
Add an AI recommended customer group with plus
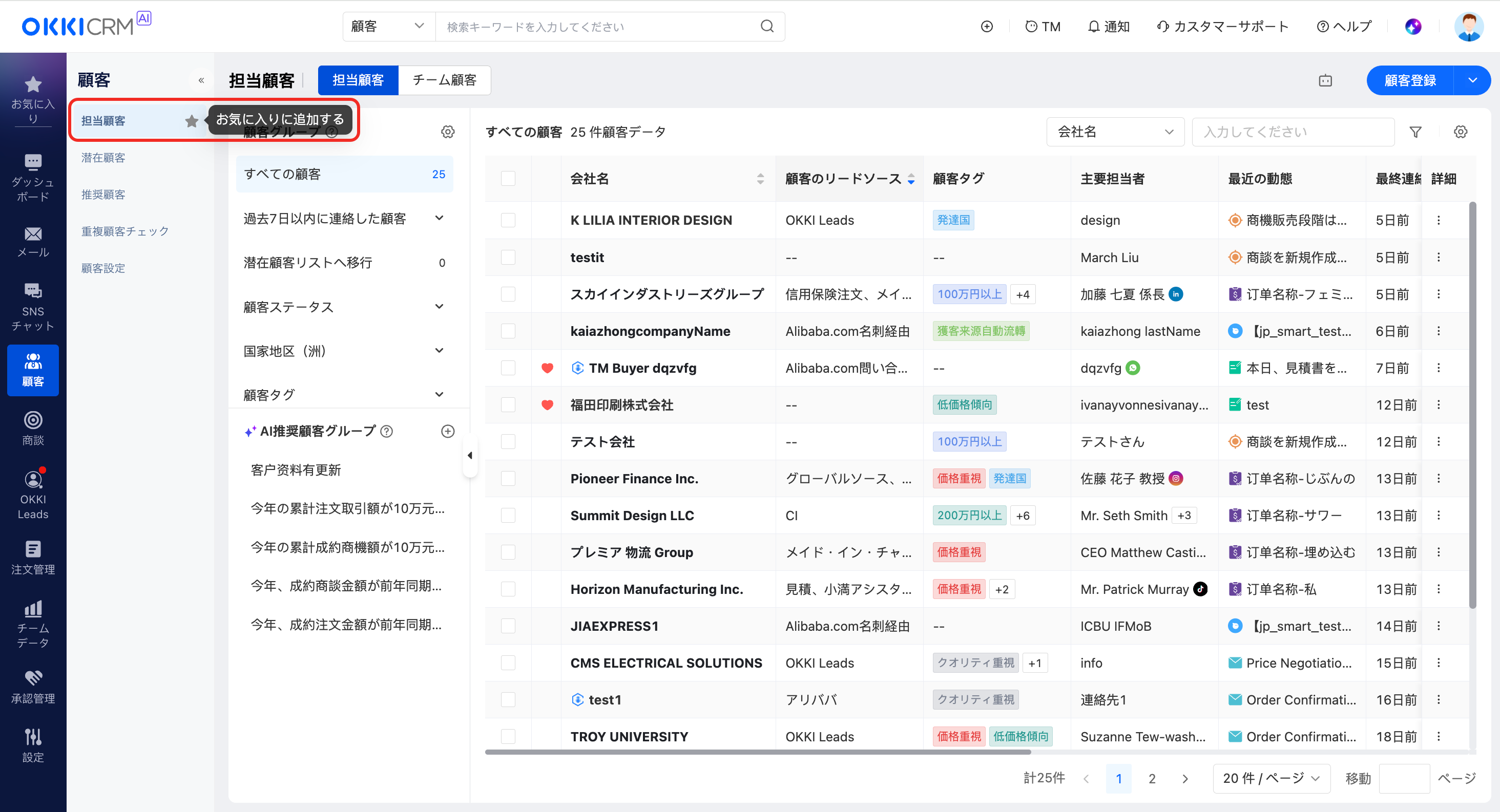(x=447, y=431)
